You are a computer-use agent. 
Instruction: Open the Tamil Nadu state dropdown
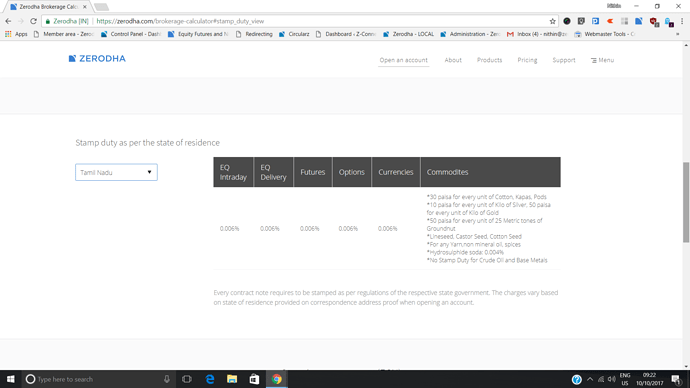point(116,172)
